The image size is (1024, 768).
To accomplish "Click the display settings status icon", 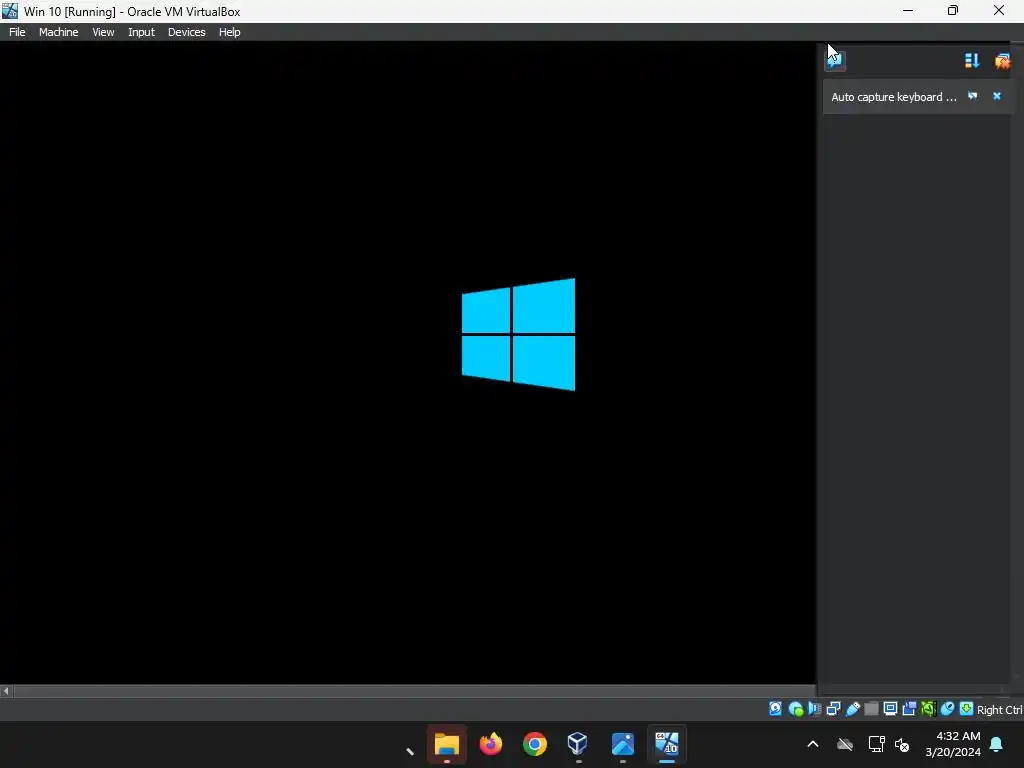I will (890, 709).
